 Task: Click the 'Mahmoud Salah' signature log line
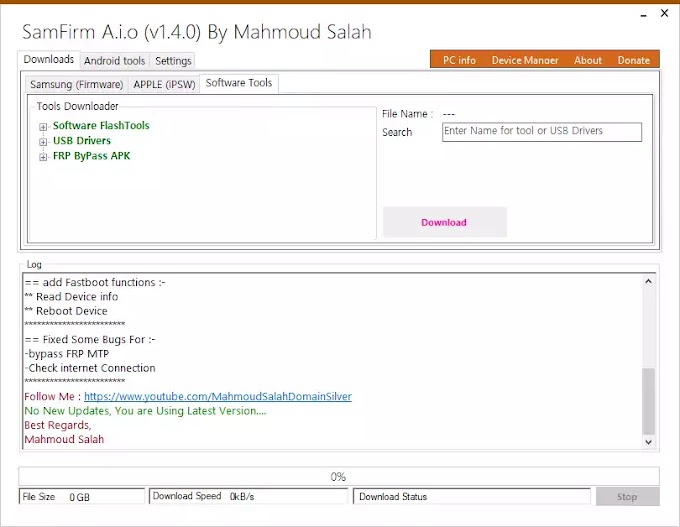pos(64,439)
